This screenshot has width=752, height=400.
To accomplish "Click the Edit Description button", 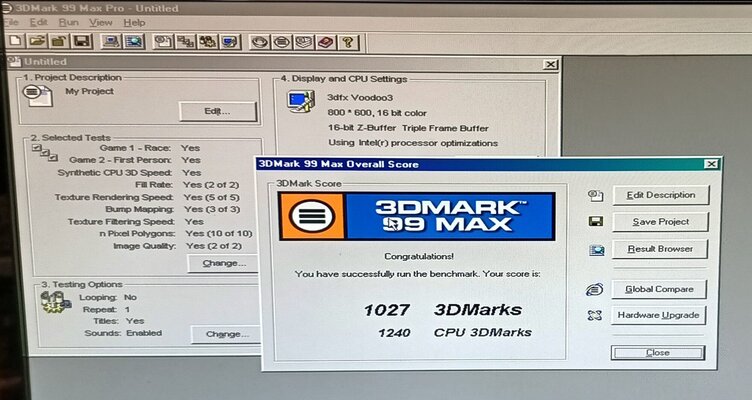I will 660,195.
